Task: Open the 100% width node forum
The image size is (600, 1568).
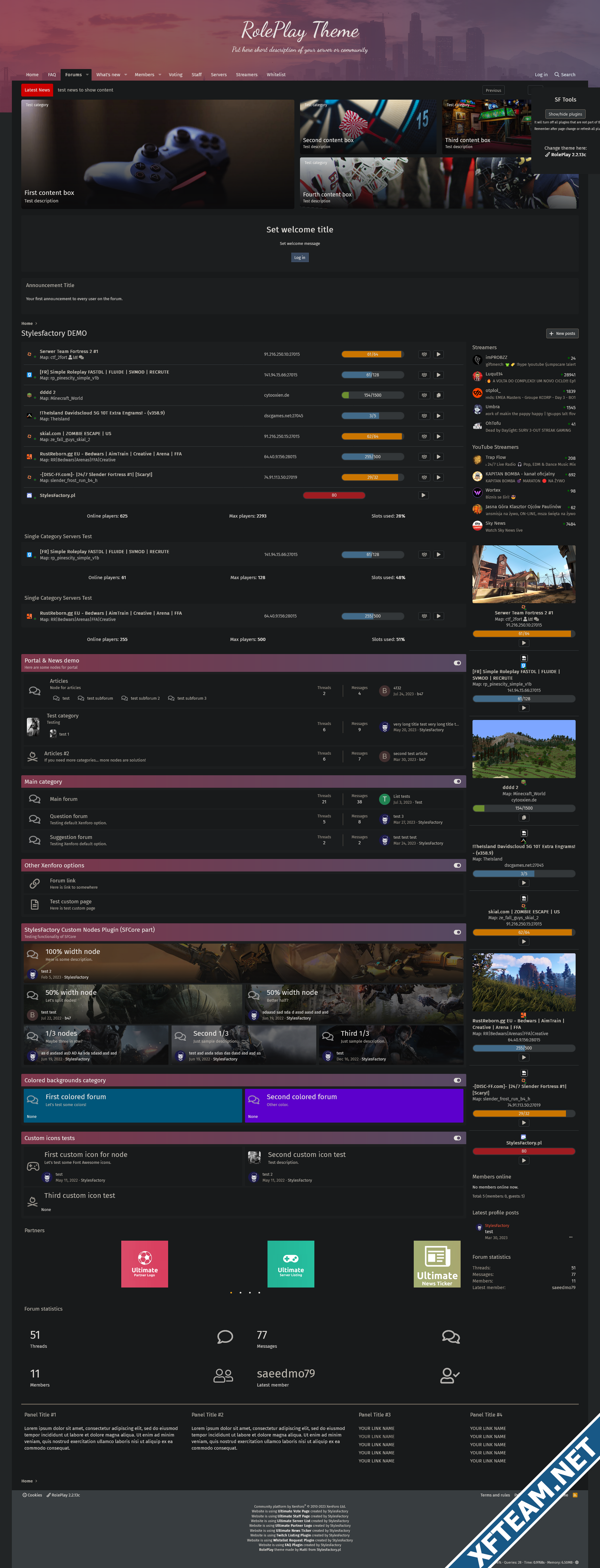Action: (x=72, y=951)
